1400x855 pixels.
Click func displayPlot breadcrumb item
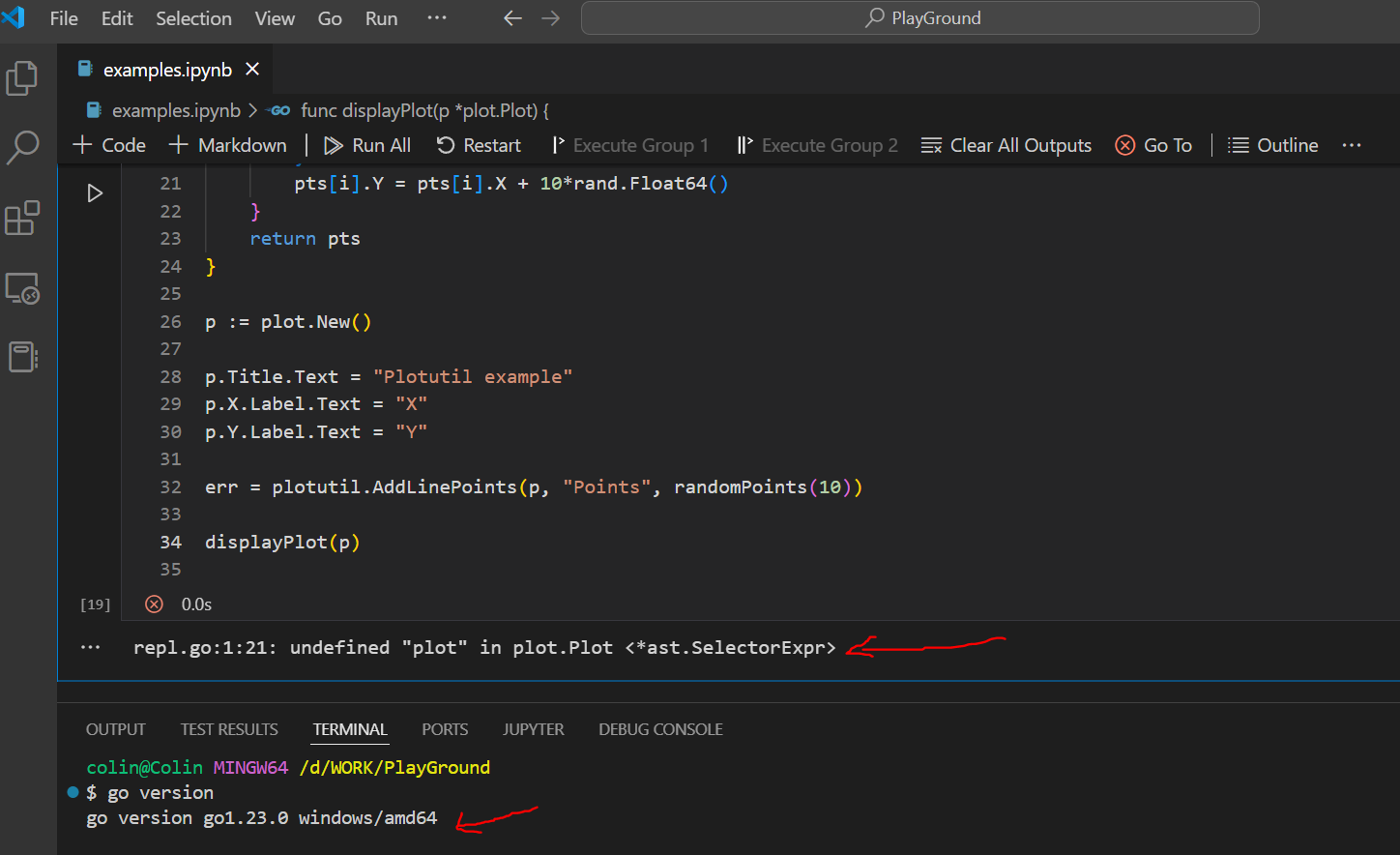click(x=410, y=111)
